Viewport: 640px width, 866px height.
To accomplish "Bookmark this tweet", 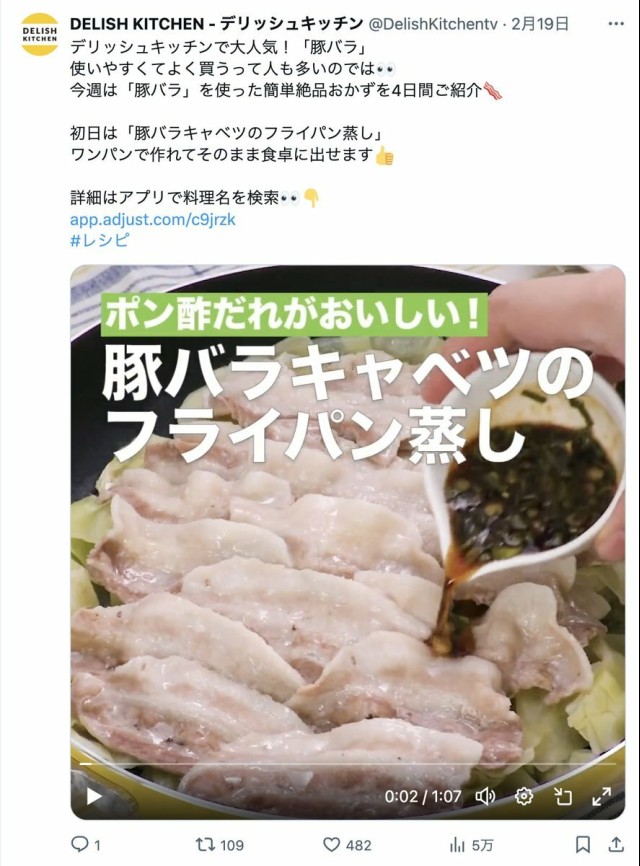I will point(583,844).
